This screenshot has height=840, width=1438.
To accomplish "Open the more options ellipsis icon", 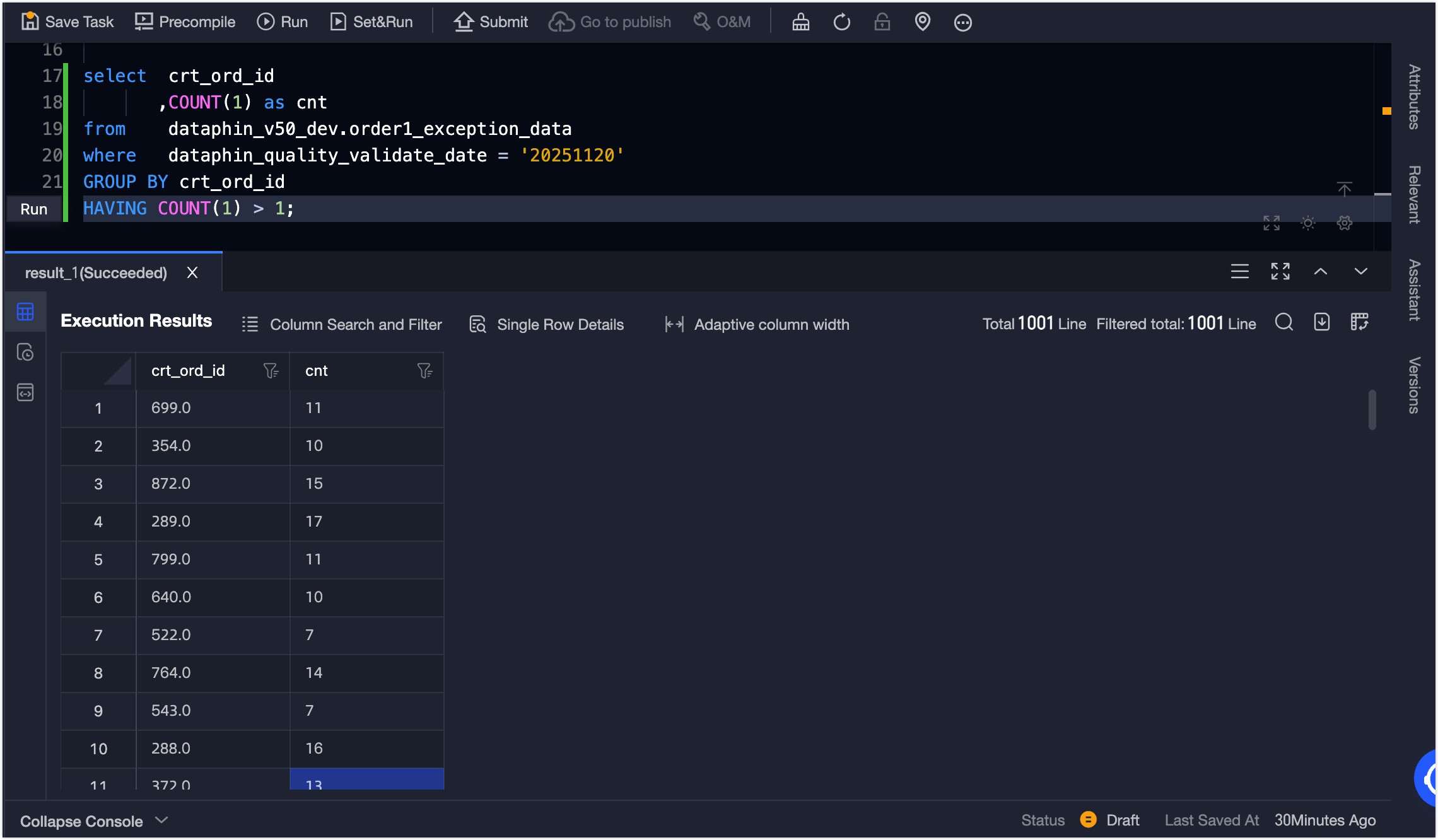I will click(963, 22).
